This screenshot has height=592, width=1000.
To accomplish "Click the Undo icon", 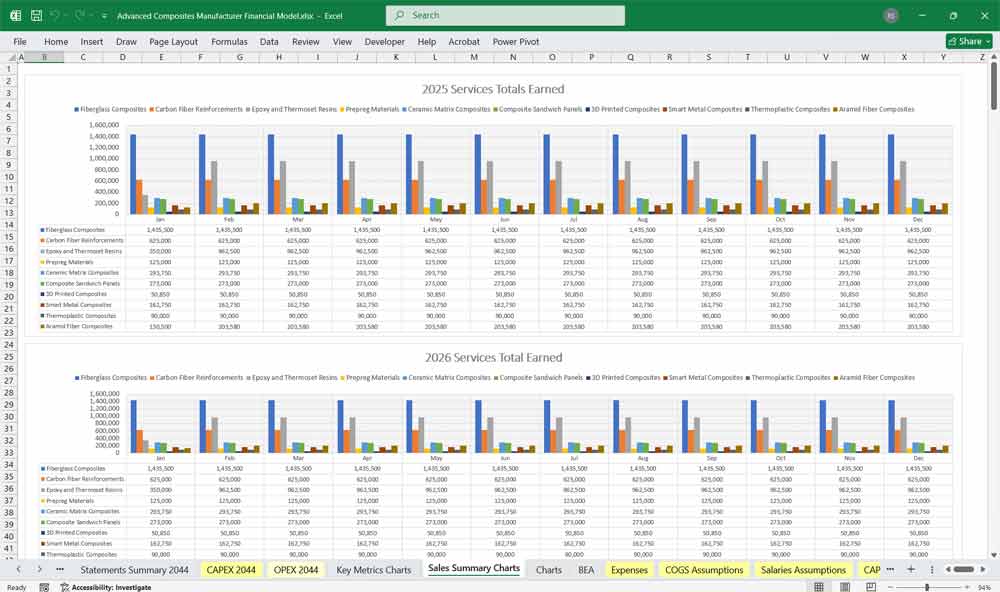I will point(55,16).
